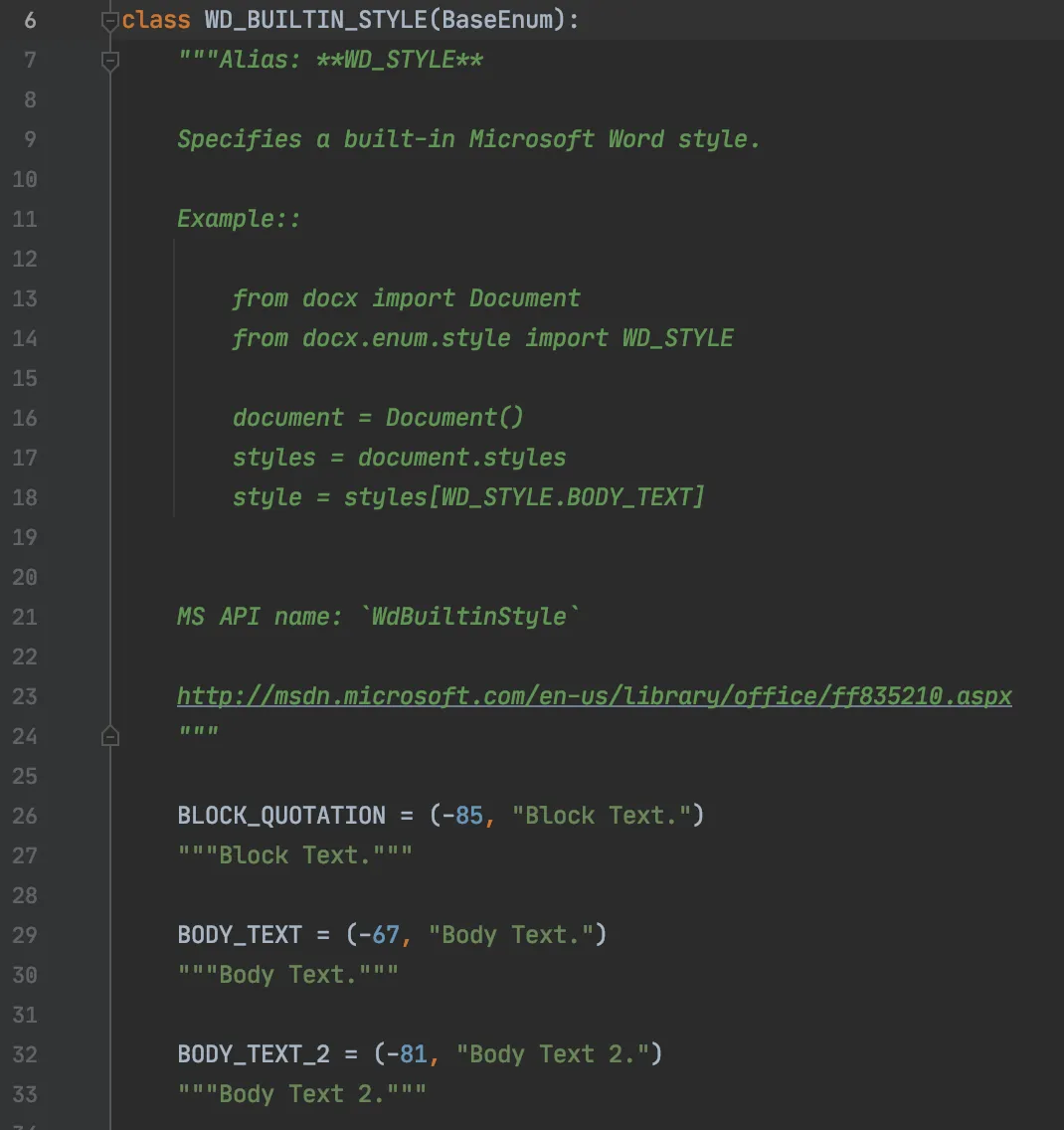The width and height of the screenshot is (1064, 1130).
Task: Click line number 13 in the gutter
Action: point(25,298)
